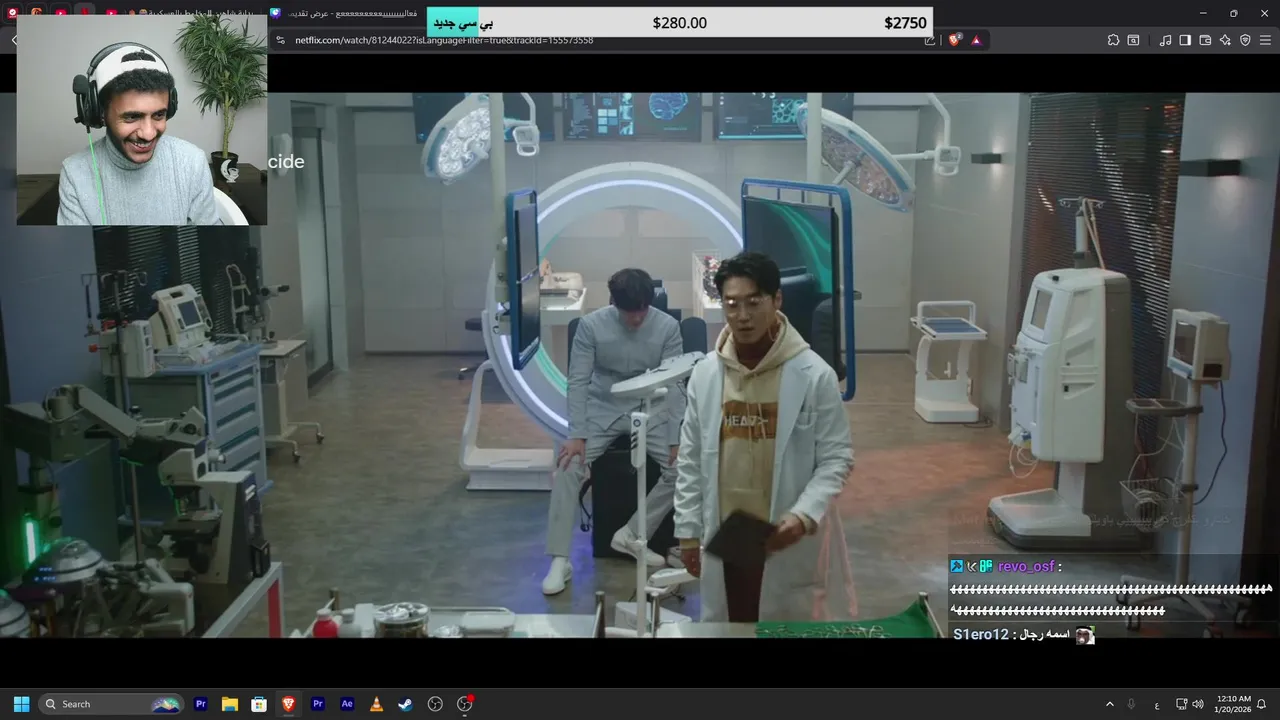Open File Explorer from the taskbar
Viewport: 1280px width, 720px height.
click(x=230, y=704)
